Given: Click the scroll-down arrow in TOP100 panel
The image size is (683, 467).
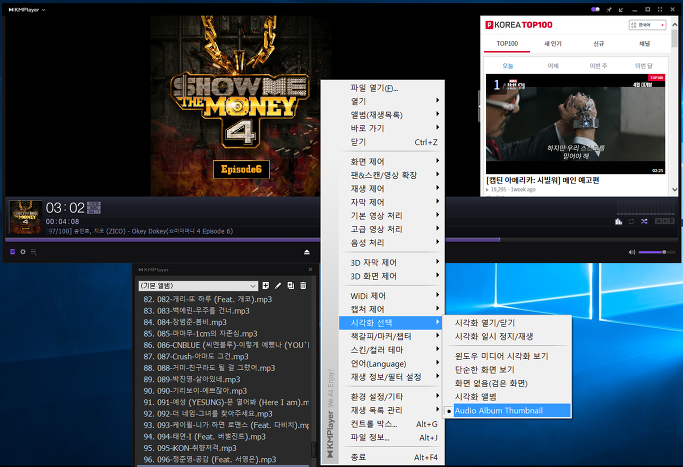Looking at the screenshot, I should pos(674,190).
